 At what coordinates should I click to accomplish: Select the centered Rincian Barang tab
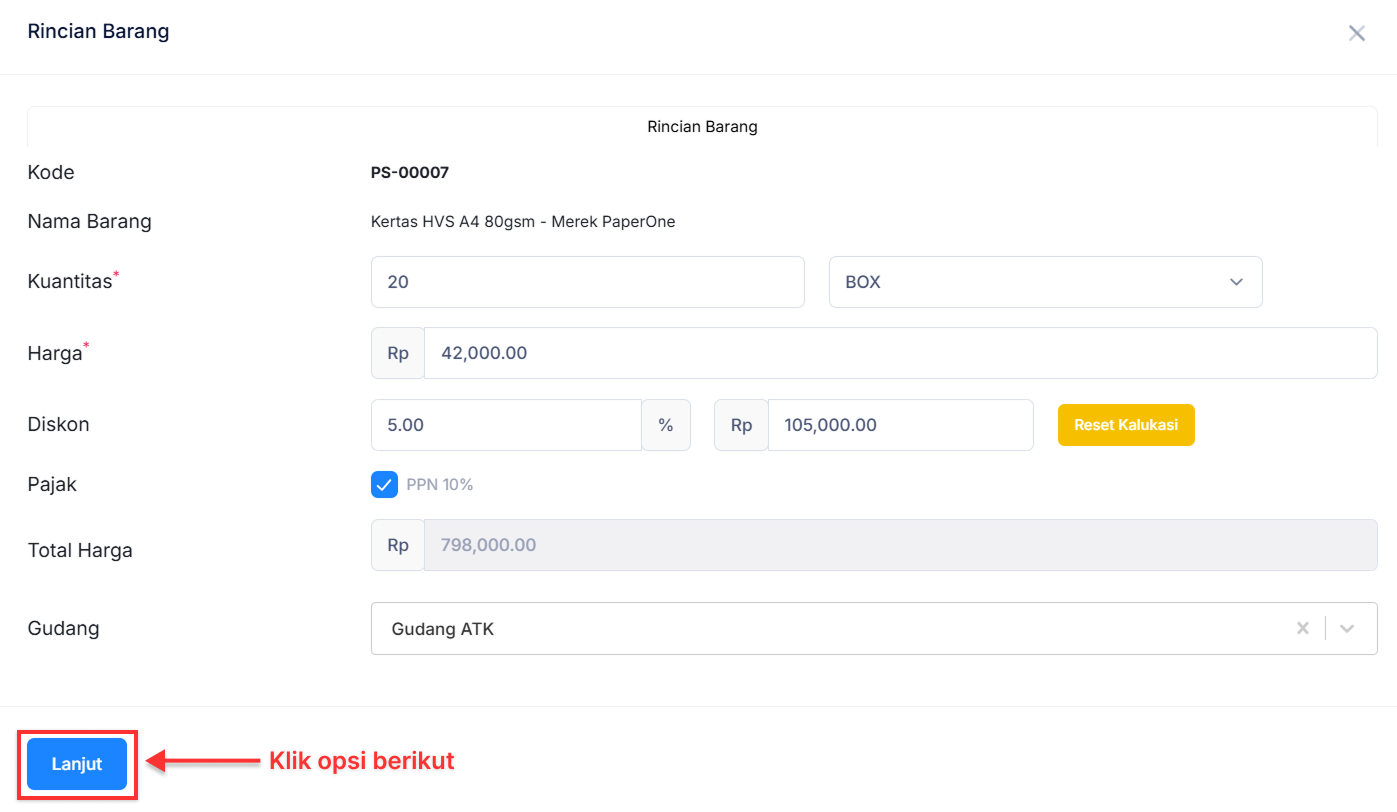pyautogui.click(x=702, y=127)
